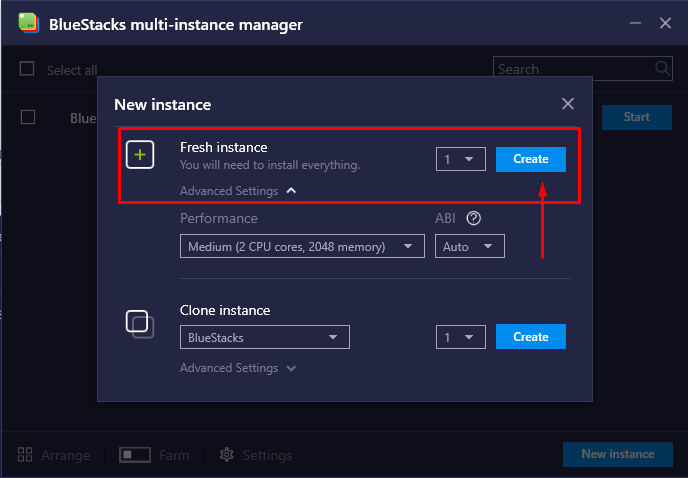This screenshot has height=478, width=688.
Task: Collapse Fresh instance Advanced Settings
Action: click(238, 191)
